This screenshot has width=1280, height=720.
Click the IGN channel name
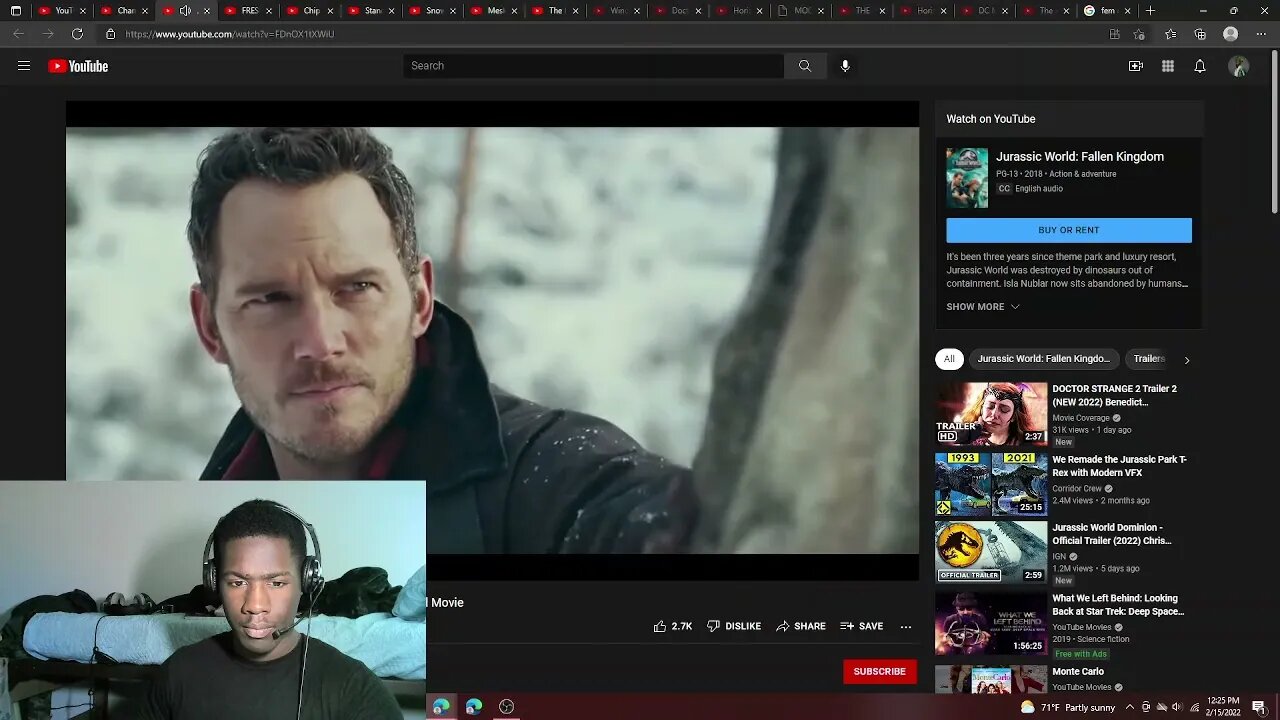click(1059, 557)
